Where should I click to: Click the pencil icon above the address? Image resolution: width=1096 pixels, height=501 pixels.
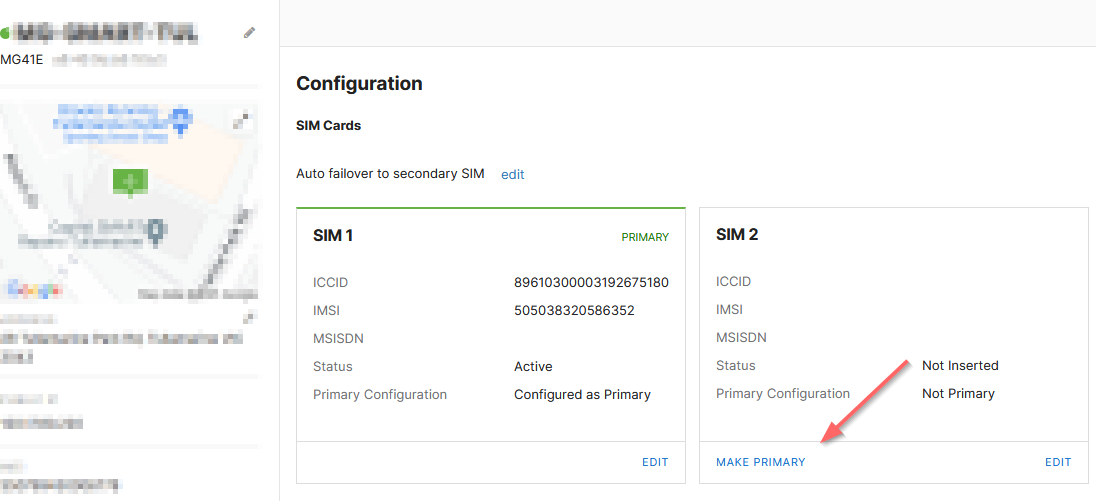point(249,318)
